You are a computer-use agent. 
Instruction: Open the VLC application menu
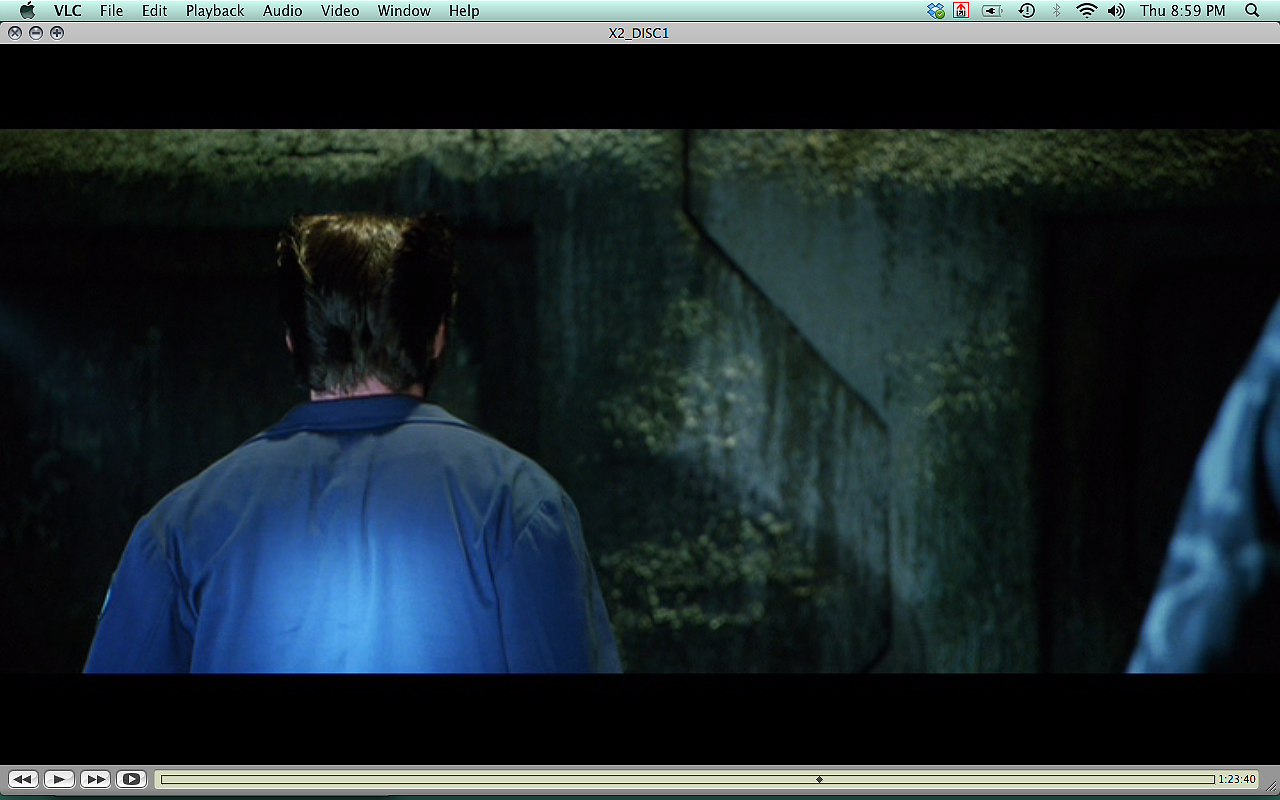[68, 10]
